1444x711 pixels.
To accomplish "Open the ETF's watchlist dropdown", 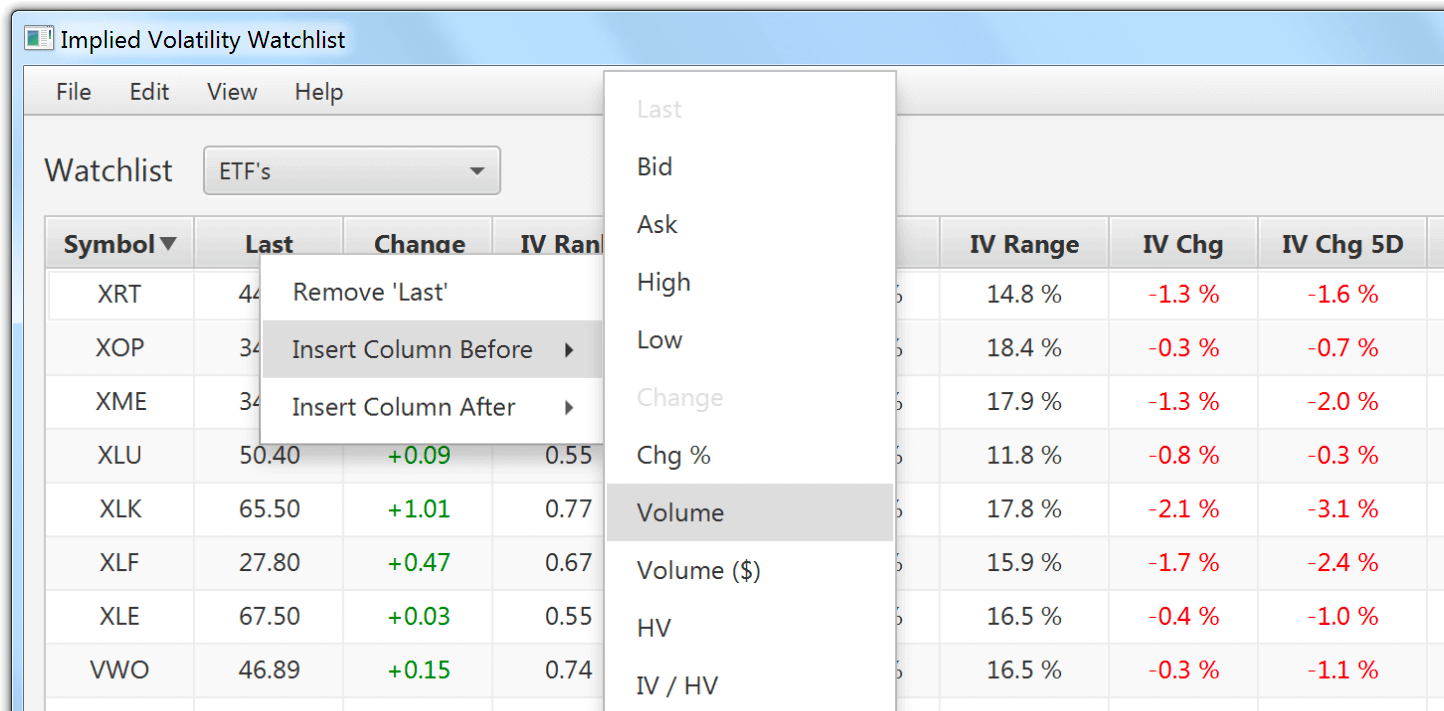I will pos(351,170).
